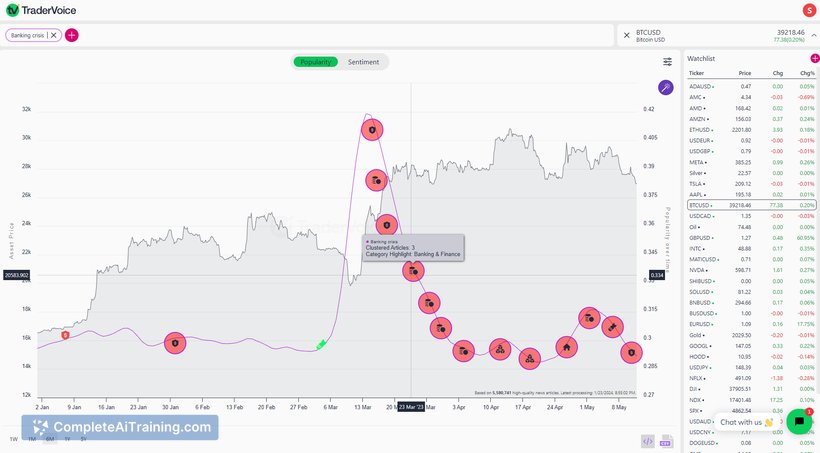
Task: Switch chart to Sentiment view
Action: [363, 62]
